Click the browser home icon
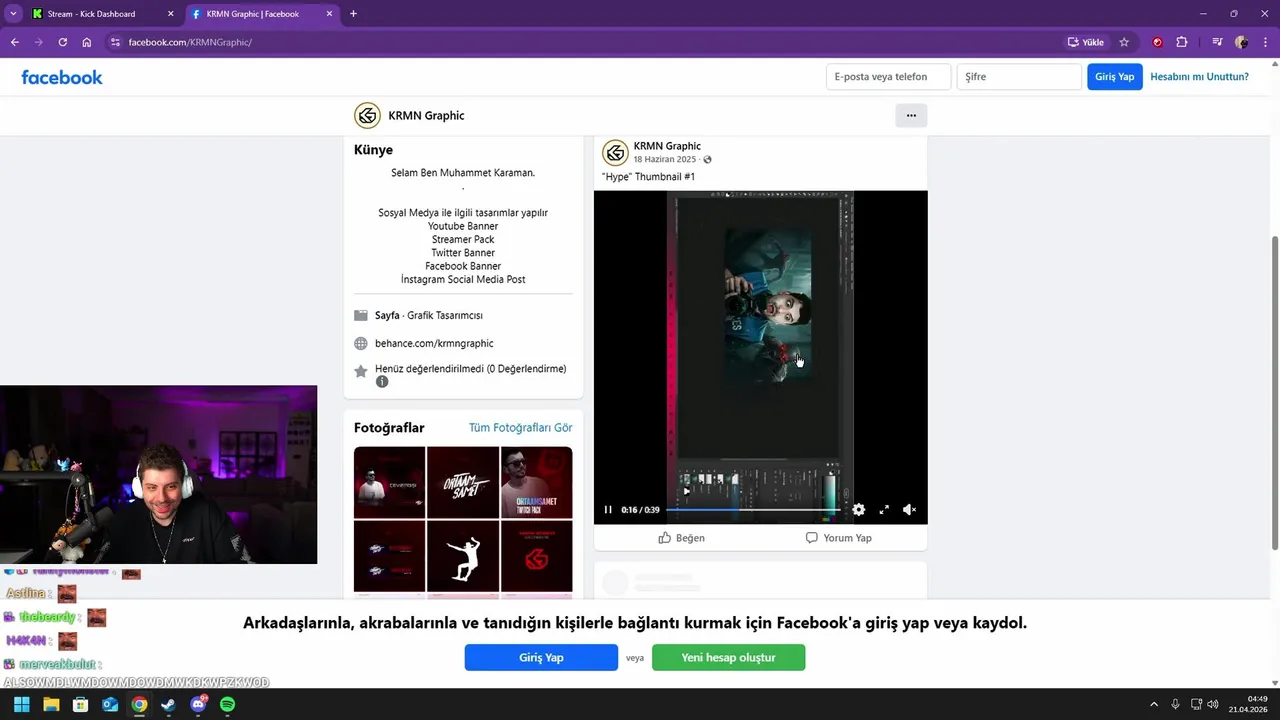The width and height of the screenshot is (1280, 720). click(87, 42)
